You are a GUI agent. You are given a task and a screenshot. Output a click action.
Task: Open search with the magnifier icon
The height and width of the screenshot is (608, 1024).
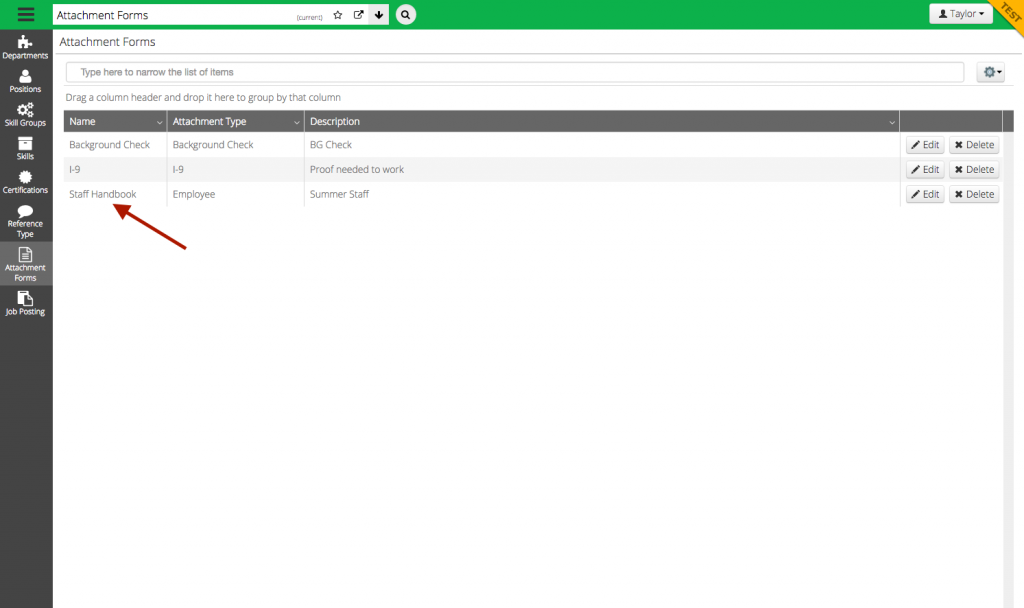click(405, 14)
